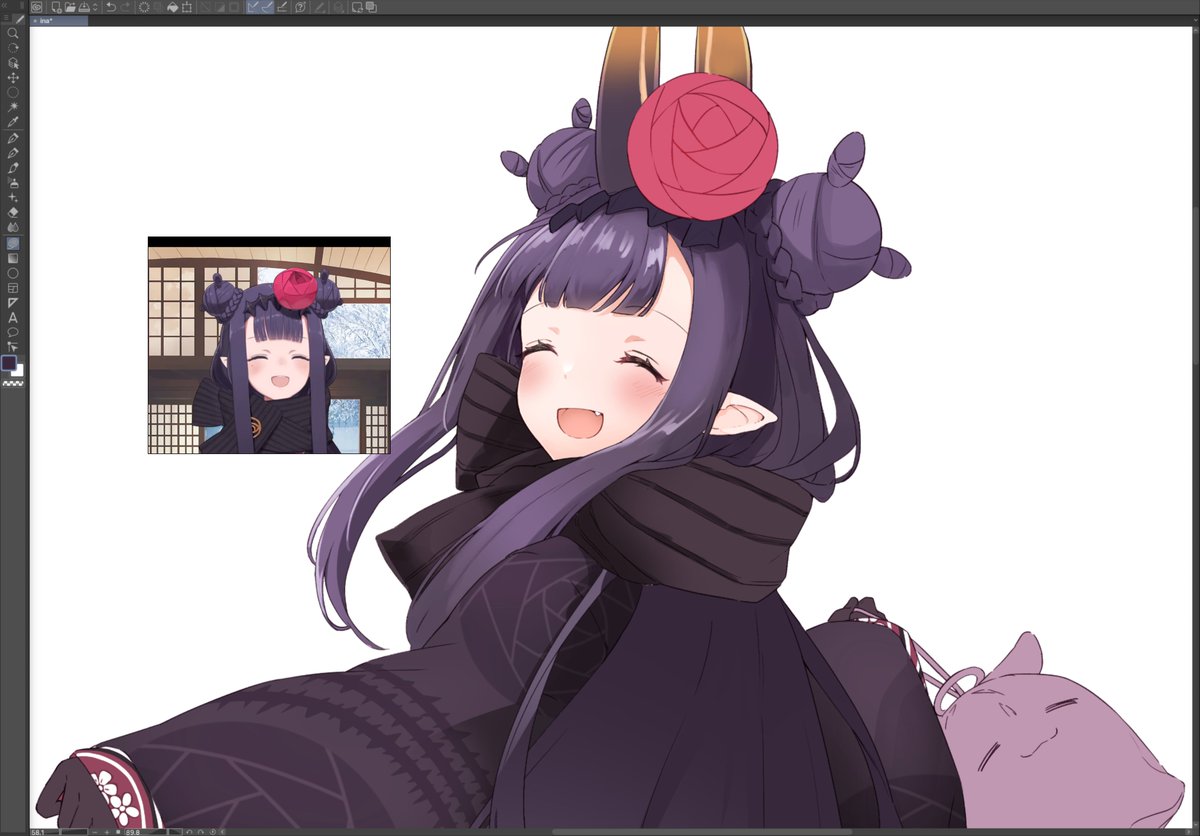This screenshot has width=1200, height=836.
Task: Open Scale/Rotate transform icon
Action: click(x=186, y=7)
